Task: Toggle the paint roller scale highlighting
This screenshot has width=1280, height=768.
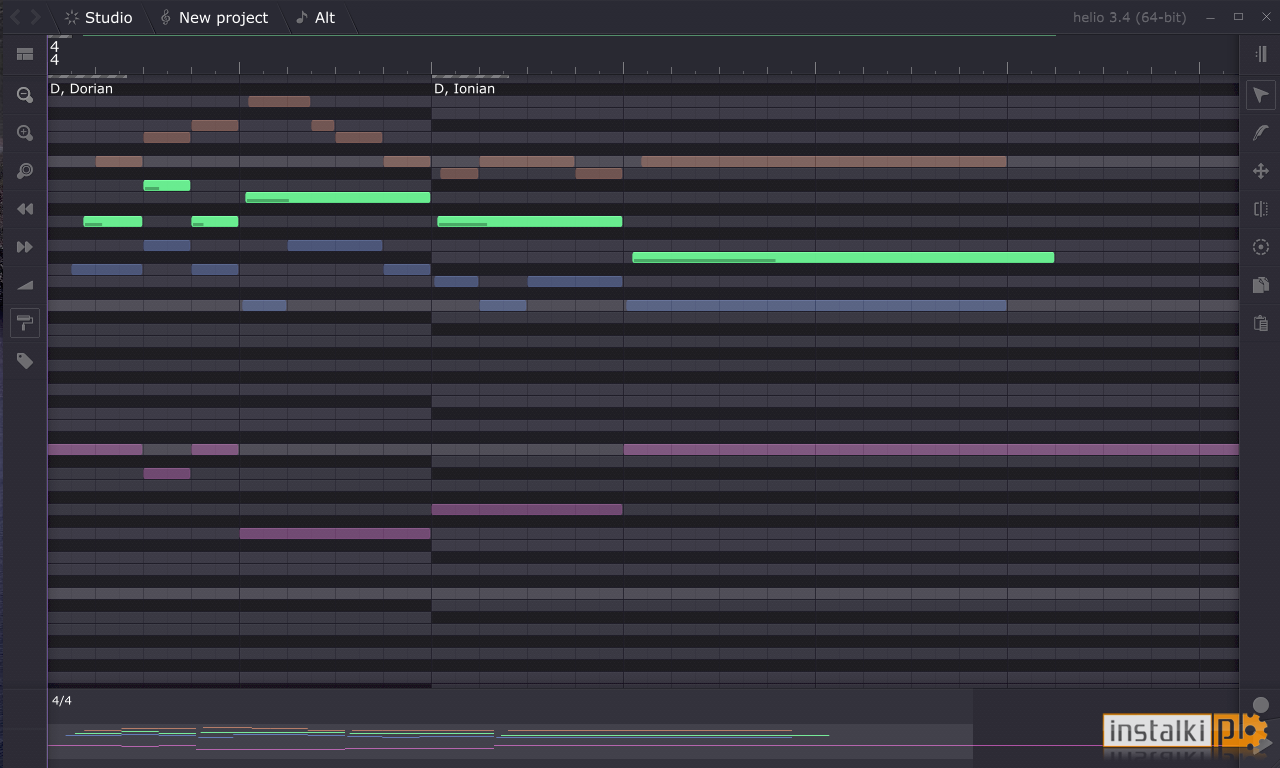Action: point(25,323)
